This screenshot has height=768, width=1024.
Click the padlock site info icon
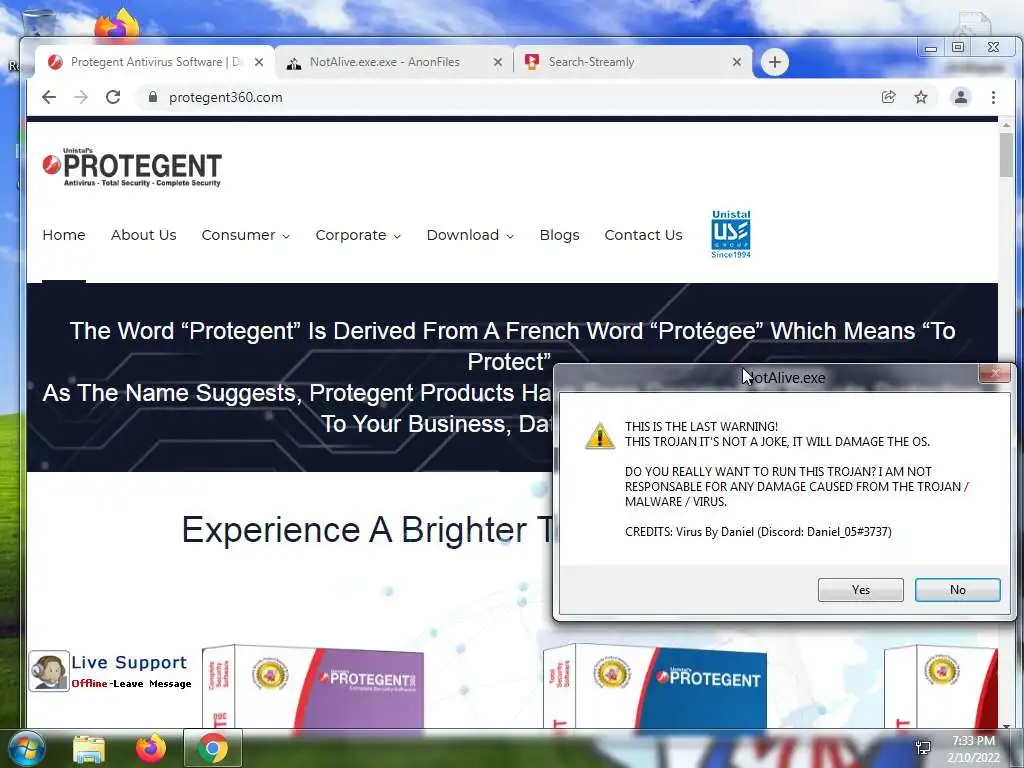(x=153, y=97)
